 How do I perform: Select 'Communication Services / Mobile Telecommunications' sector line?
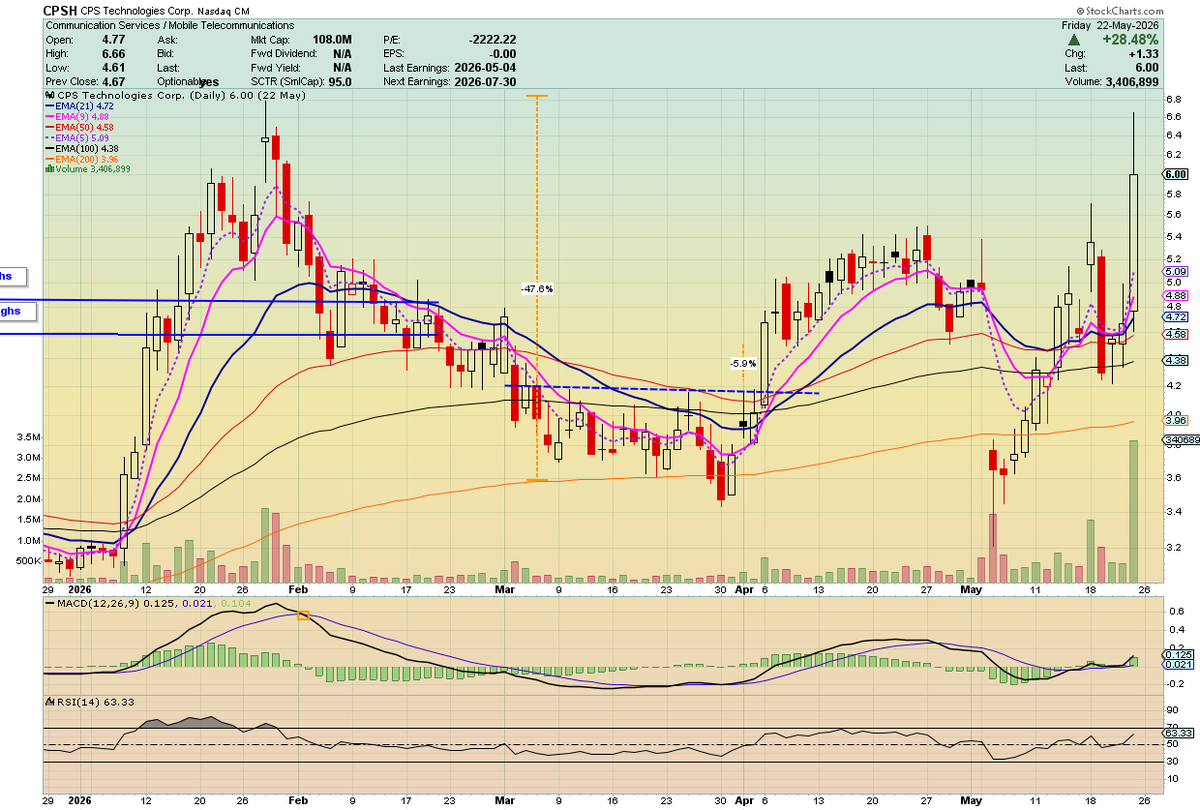170,25
